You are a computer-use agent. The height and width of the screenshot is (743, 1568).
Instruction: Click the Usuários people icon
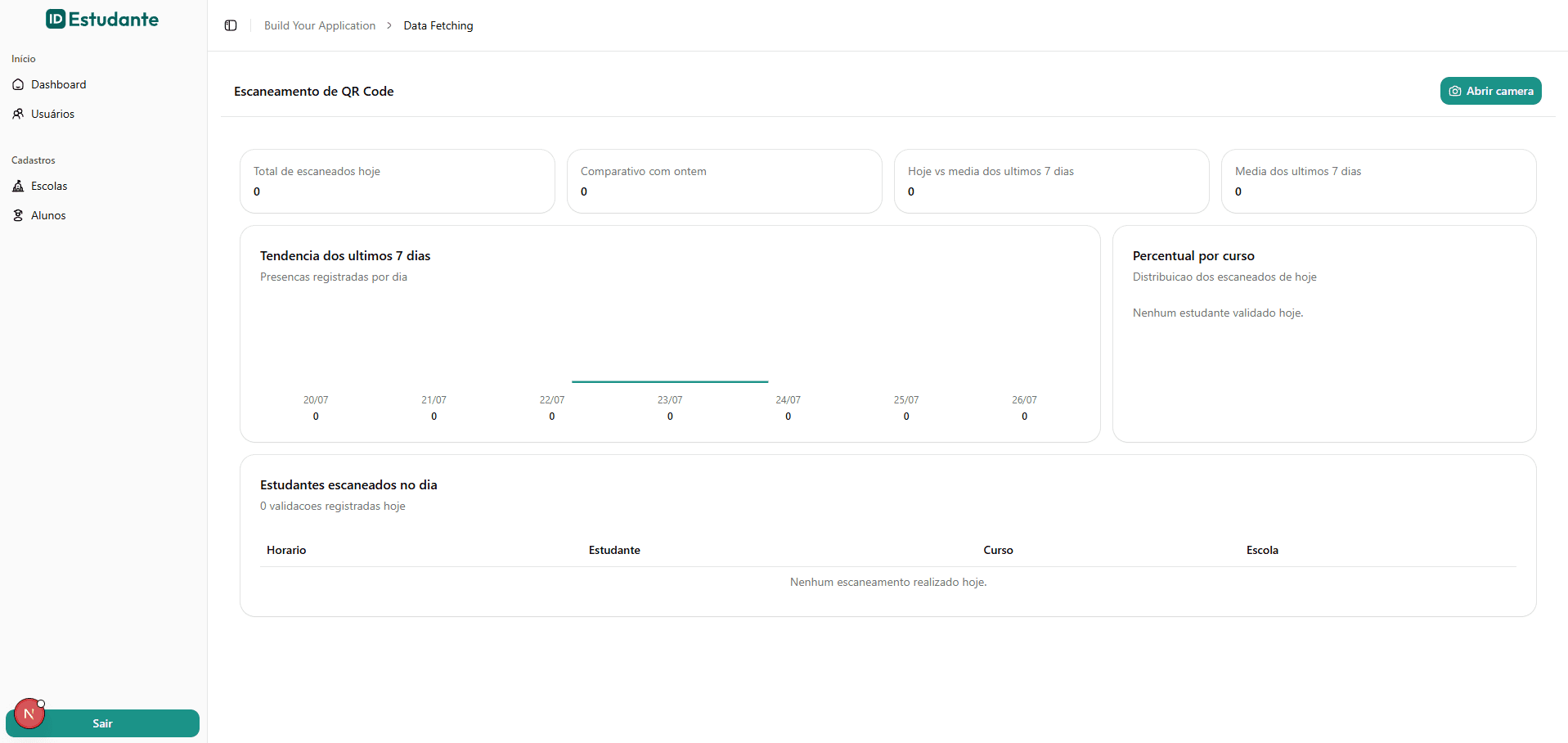[x=18, y=114]
